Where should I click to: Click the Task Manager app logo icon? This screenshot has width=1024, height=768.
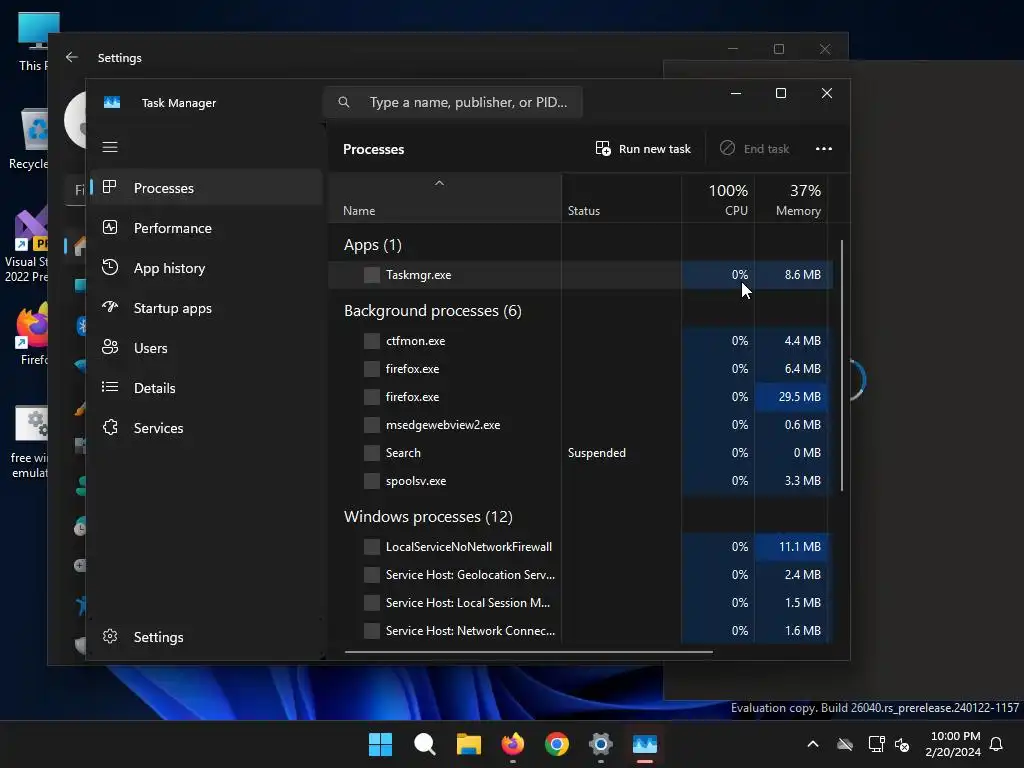112,103
